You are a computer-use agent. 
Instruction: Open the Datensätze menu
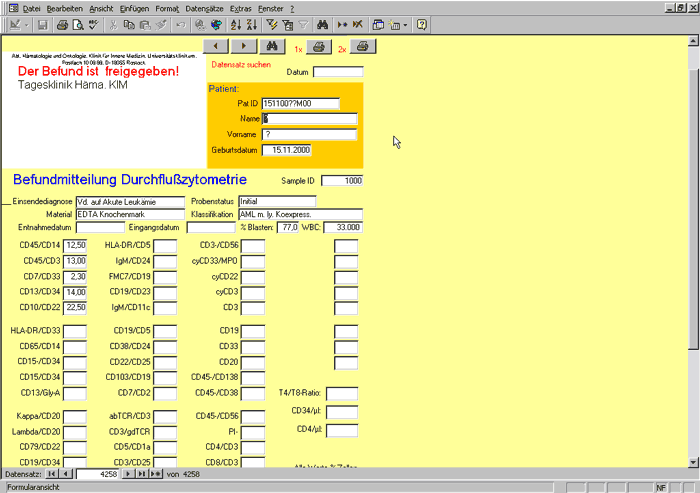point(204,8)
